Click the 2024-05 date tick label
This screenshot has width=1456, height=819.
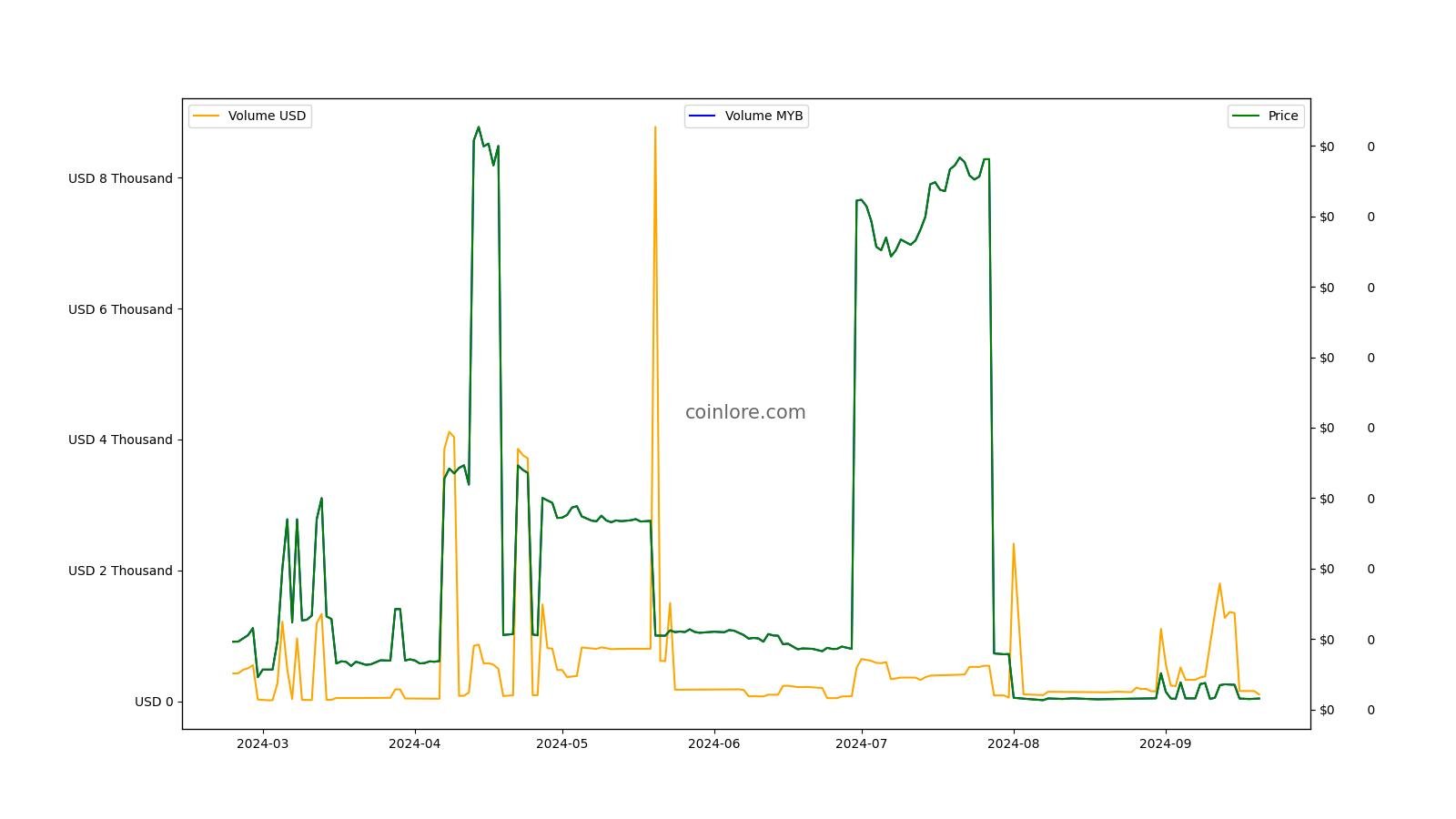tap(562, 743)
